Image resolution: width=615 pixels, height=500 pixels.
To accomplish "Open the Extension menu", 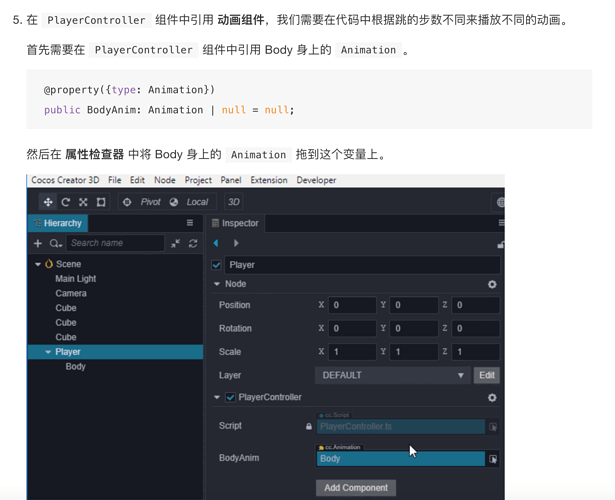I will 269,180.
